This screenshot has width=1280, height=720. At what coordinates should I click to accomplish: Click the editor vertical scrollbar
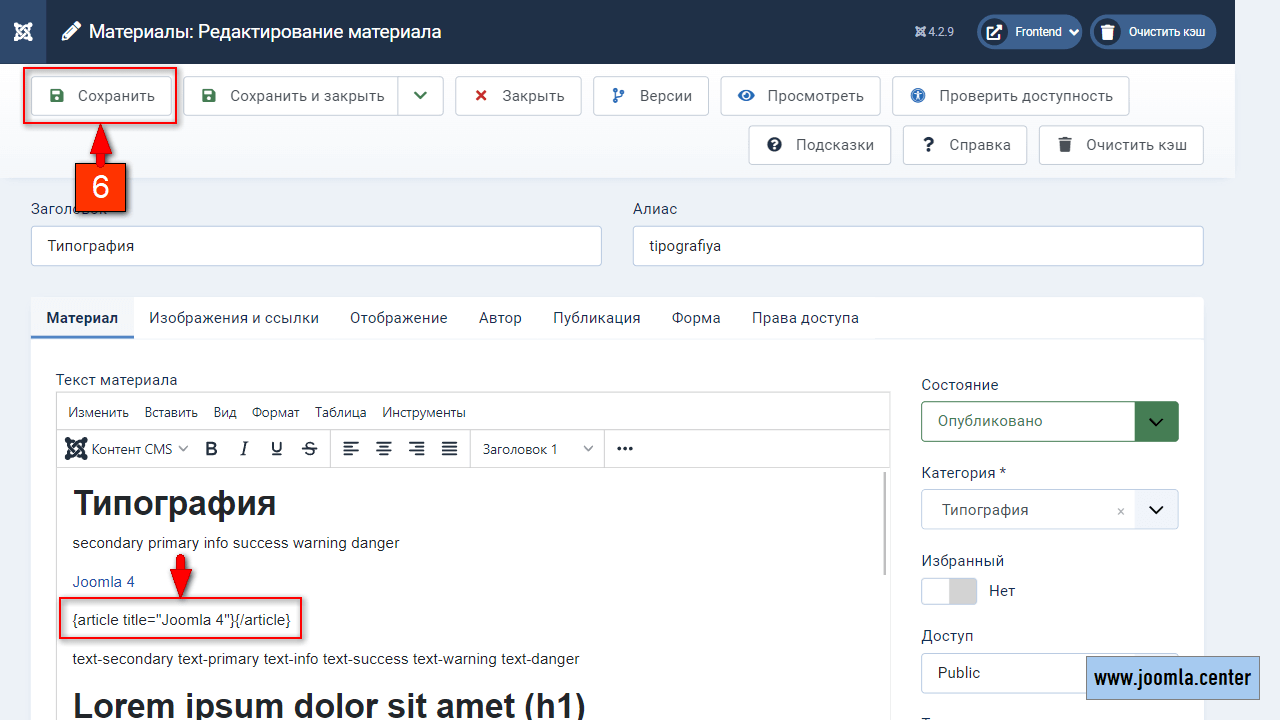[x=885, y=523]
